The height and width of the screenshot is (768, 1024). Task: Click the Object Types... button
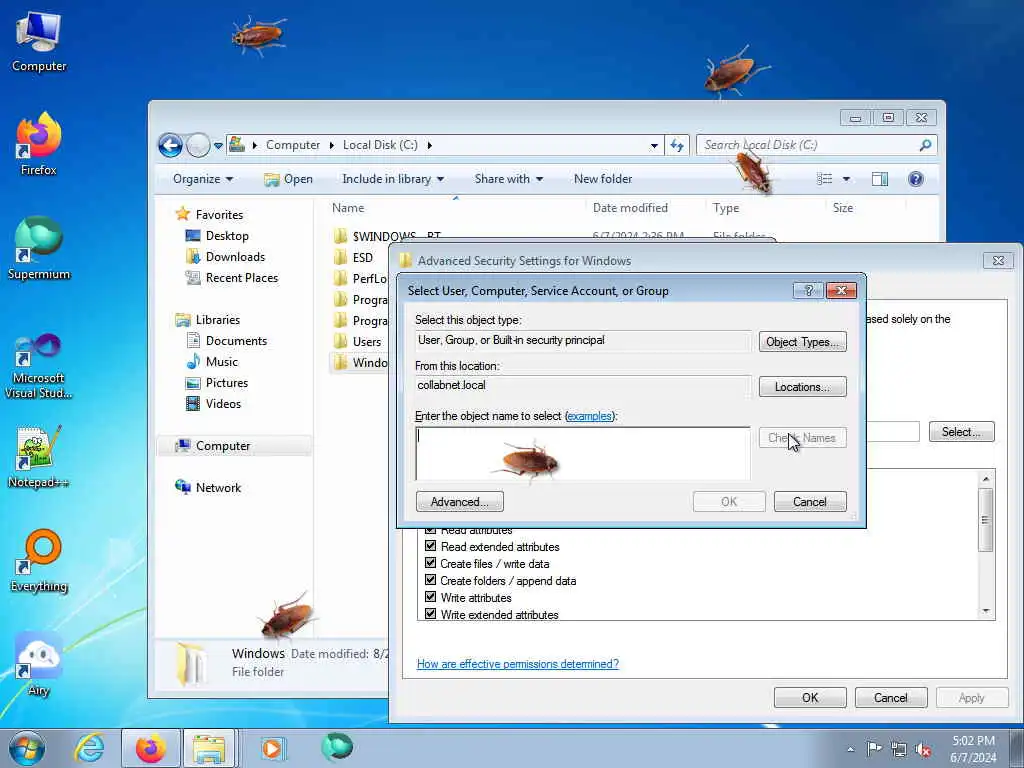(802, 342)
